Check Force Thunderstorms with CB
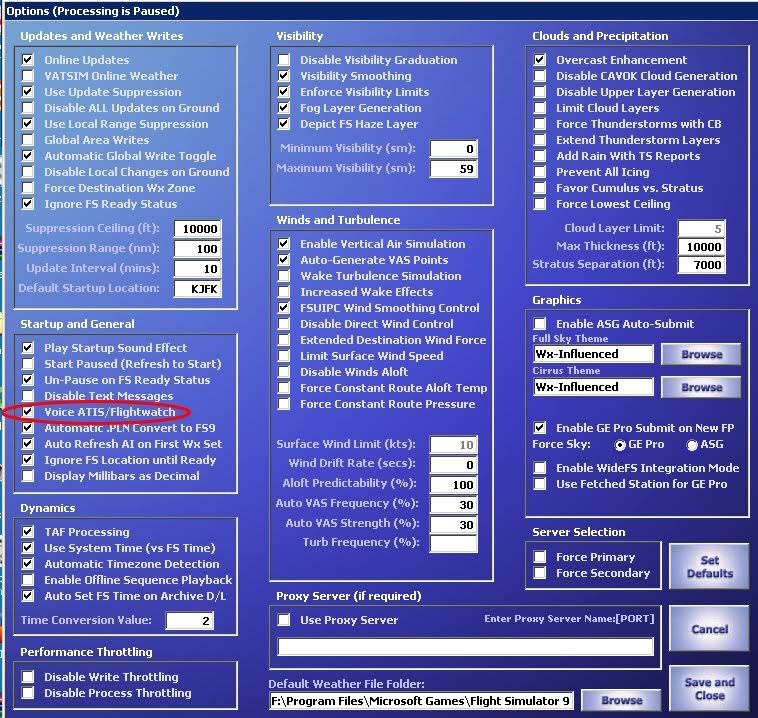Image resolution: width=758 pixels, height=718 pixels. tap(539, 124)
